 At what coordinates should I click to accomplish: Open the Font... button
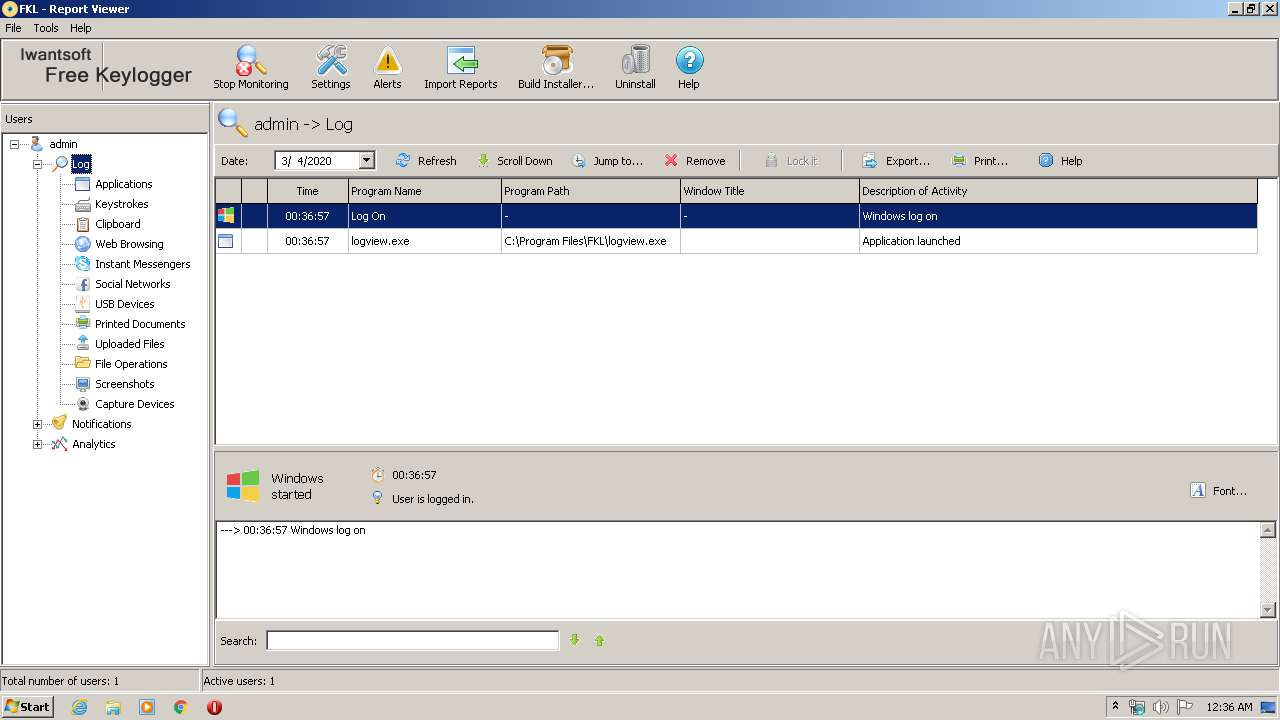[x=1219, y=490]
